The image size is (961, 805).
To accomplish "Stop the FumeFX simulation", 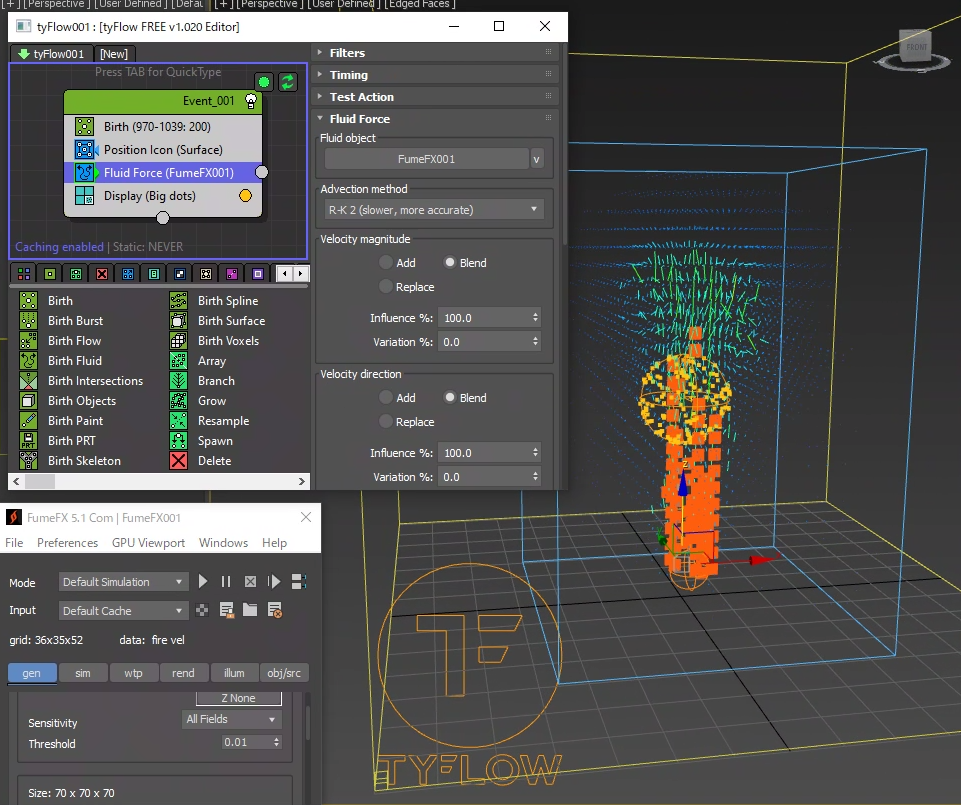I will [250, 581].
